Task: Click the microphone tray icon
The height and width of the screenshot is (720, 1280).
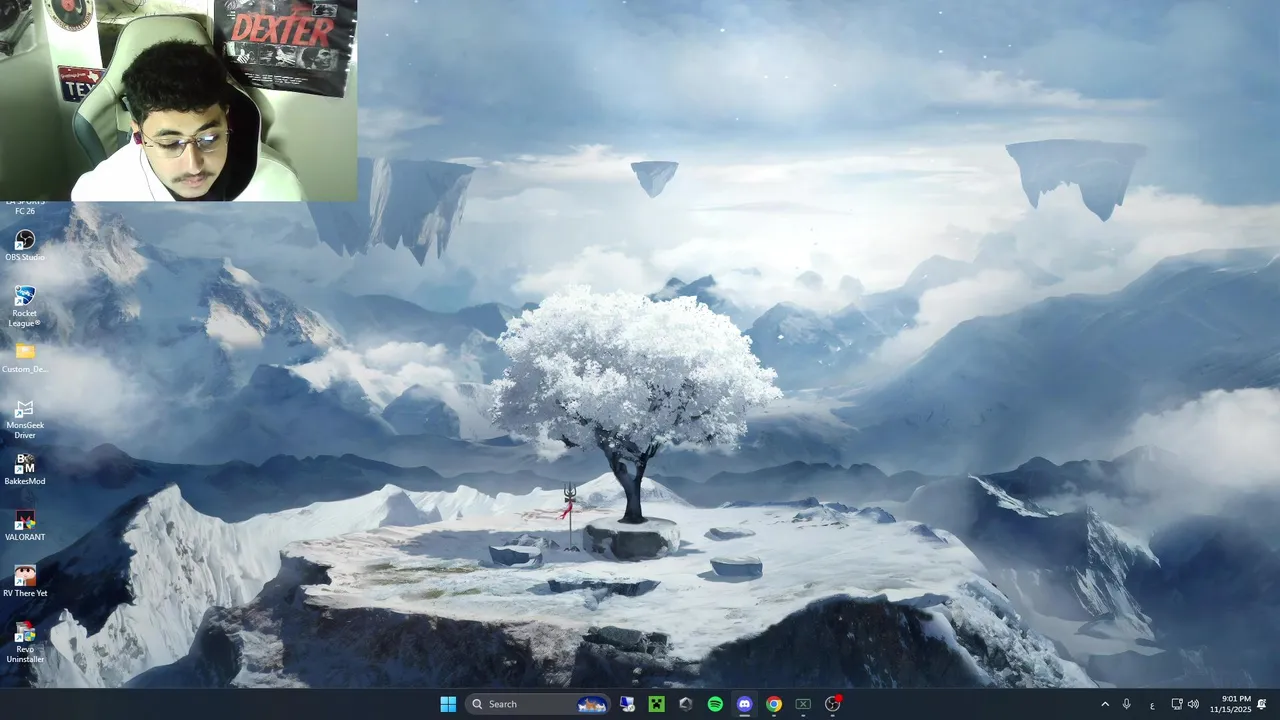Action: point(1127,704)
